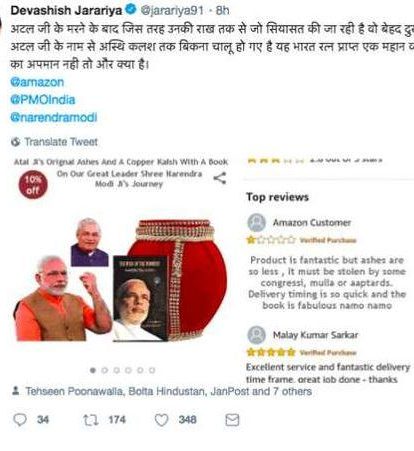Select the second image carousel dot
414x451 pixels.
coord(105,370)
